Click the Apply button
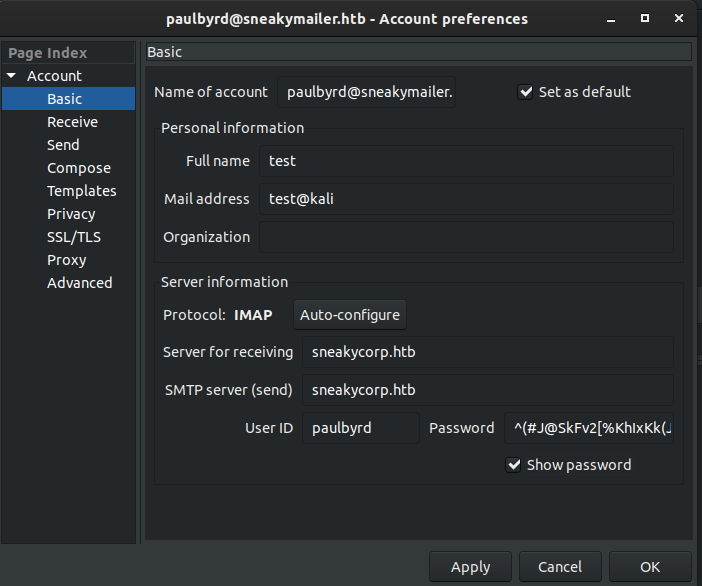Image resolution: width=702 pixels, height=586 pixels. (x=470, y=567)
